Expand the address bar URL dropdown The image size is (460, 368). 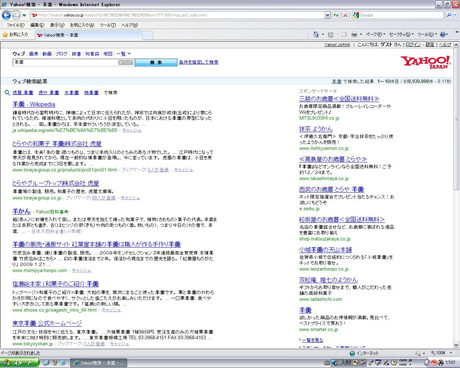[x=327, y=15]
